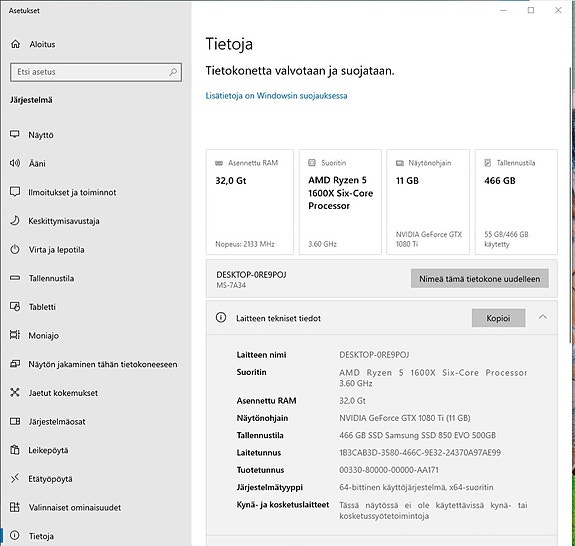Viewport: 575px width, 546px height.
Task: Click the Suoritin AMD Ryzen 5 card
Action: click(340, 202)
